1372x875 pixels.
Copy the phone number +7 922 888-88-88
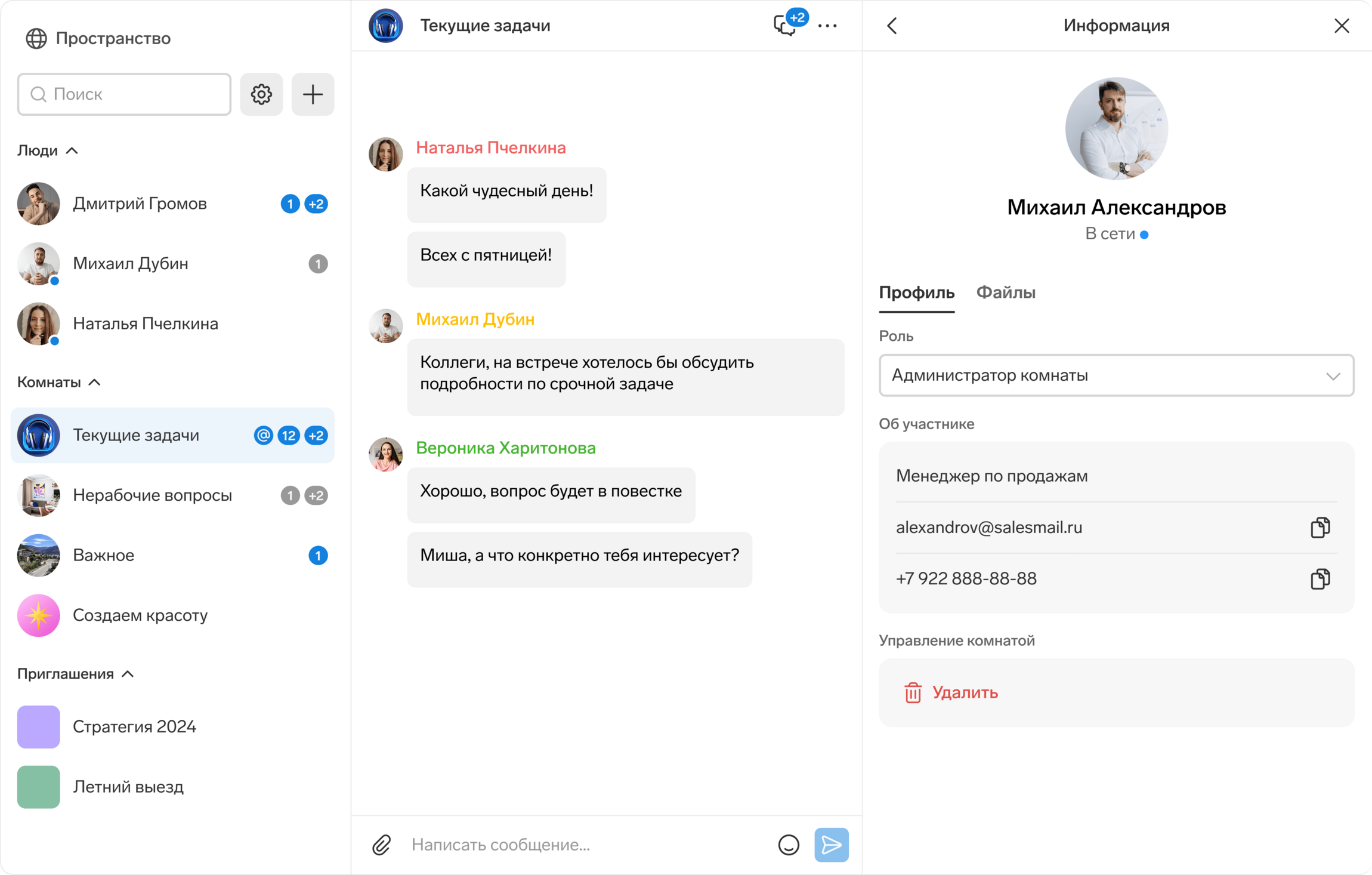point(1320,579)
